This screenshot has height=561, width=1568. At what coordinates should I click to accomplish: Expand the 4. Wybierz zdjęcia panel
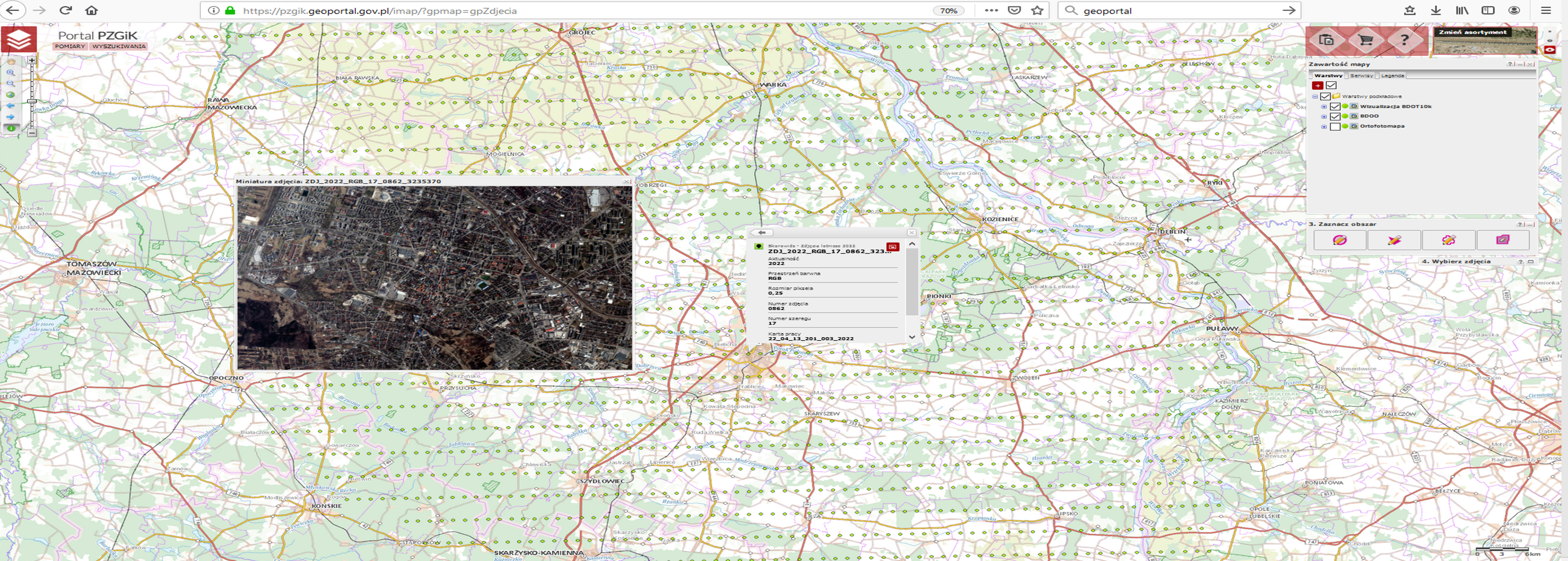click(x=1531, y=261)
